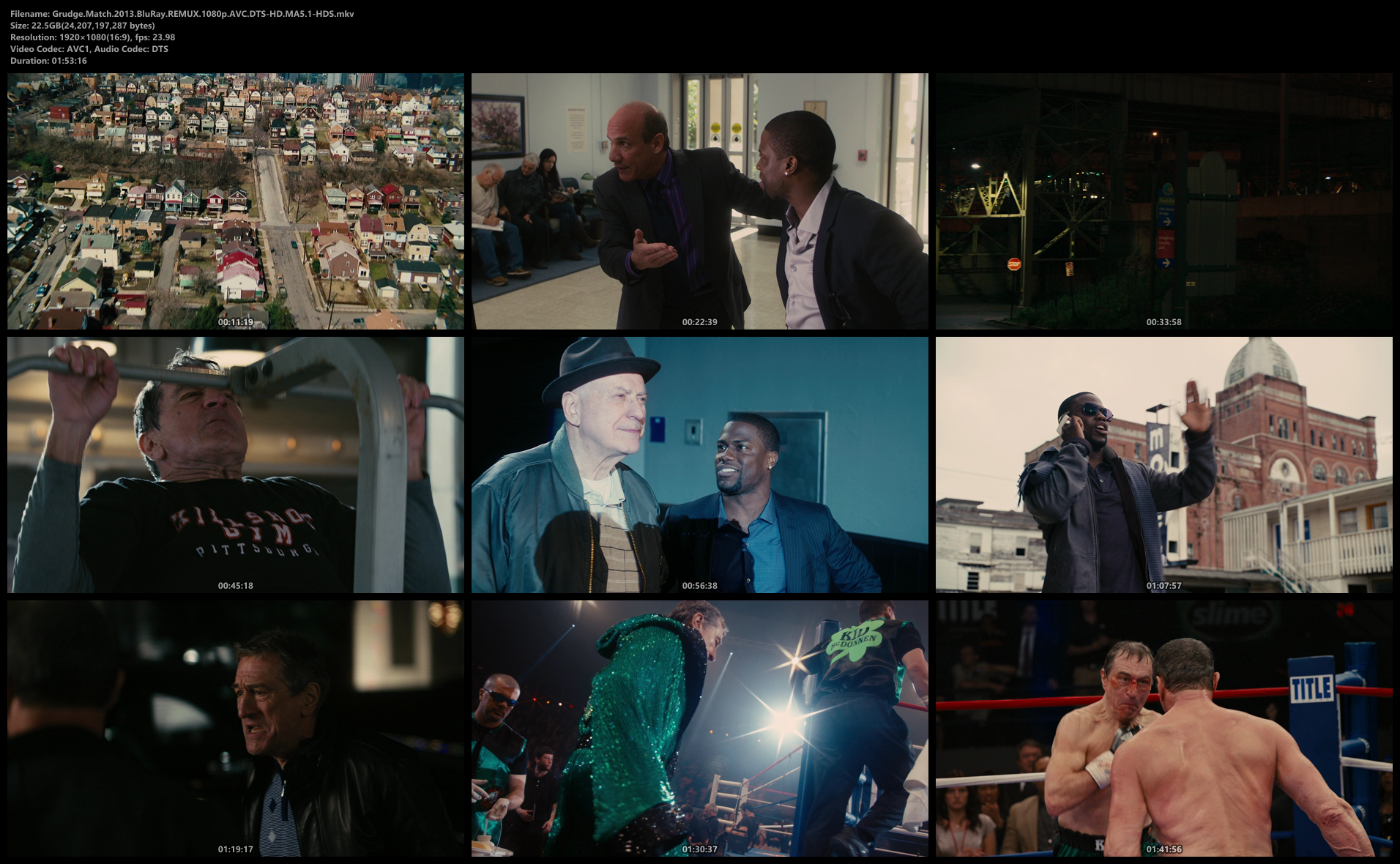Image resolution: width=1400 pixels, height=864 pixels.
Task: Click the Filename text line
Action: coord(182,14)
